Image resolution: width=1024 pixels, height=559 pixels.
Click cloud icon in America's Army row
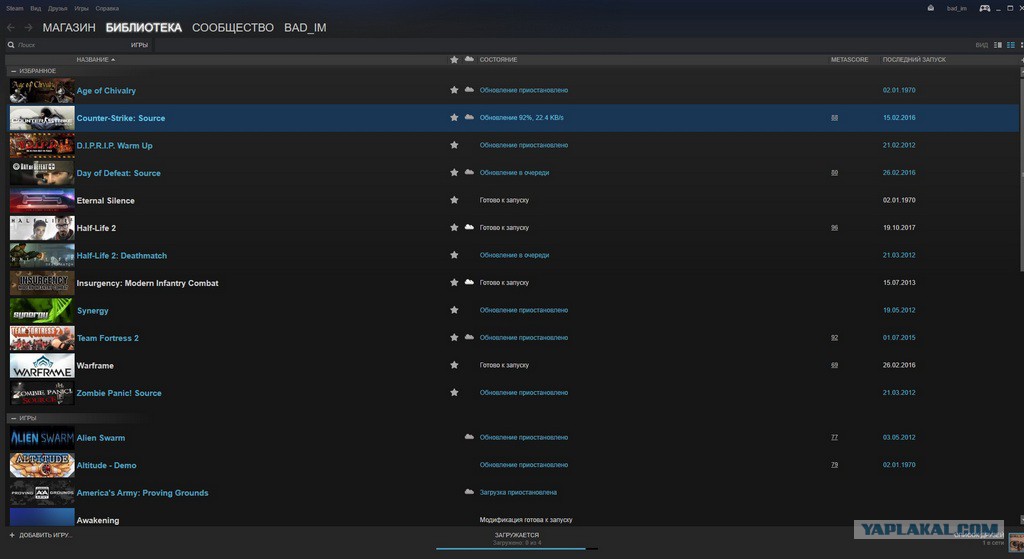tap(469, 492)
